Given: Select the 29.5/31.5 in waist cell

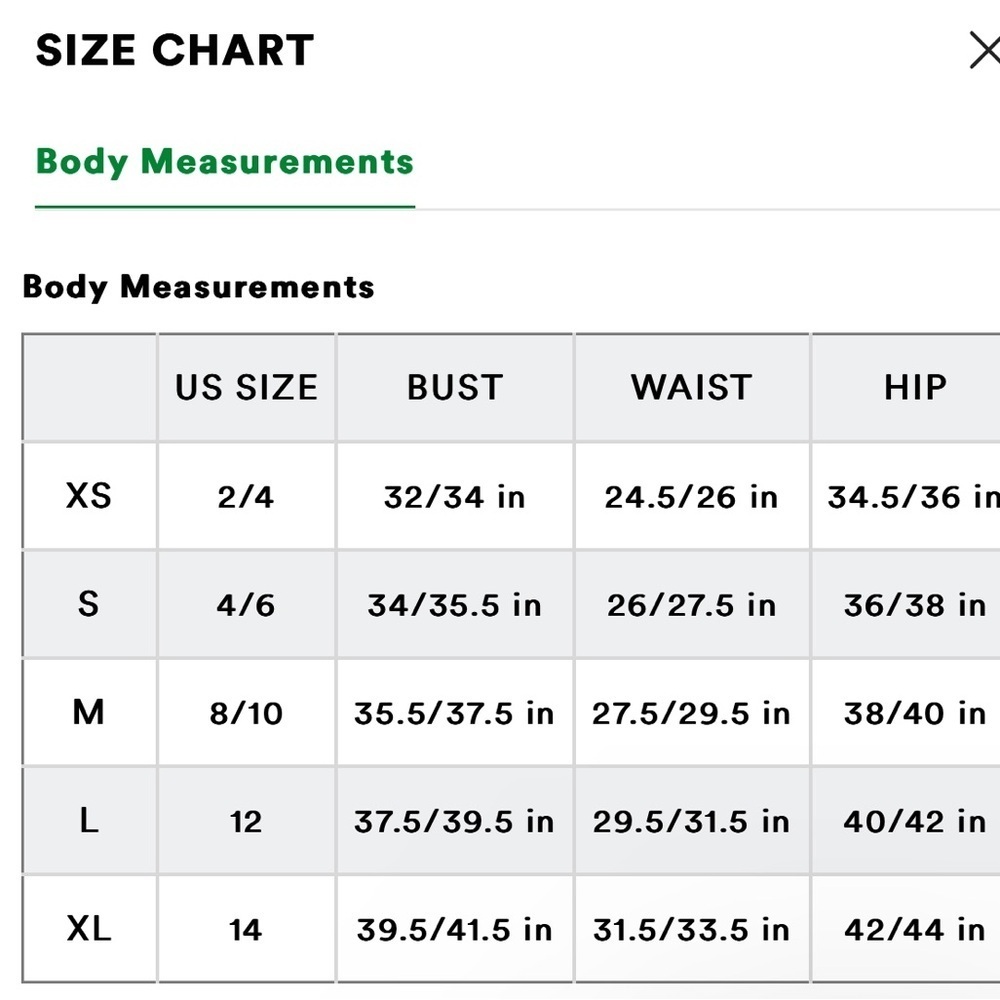Looking at the screenshot, I should tap(691, 822).
